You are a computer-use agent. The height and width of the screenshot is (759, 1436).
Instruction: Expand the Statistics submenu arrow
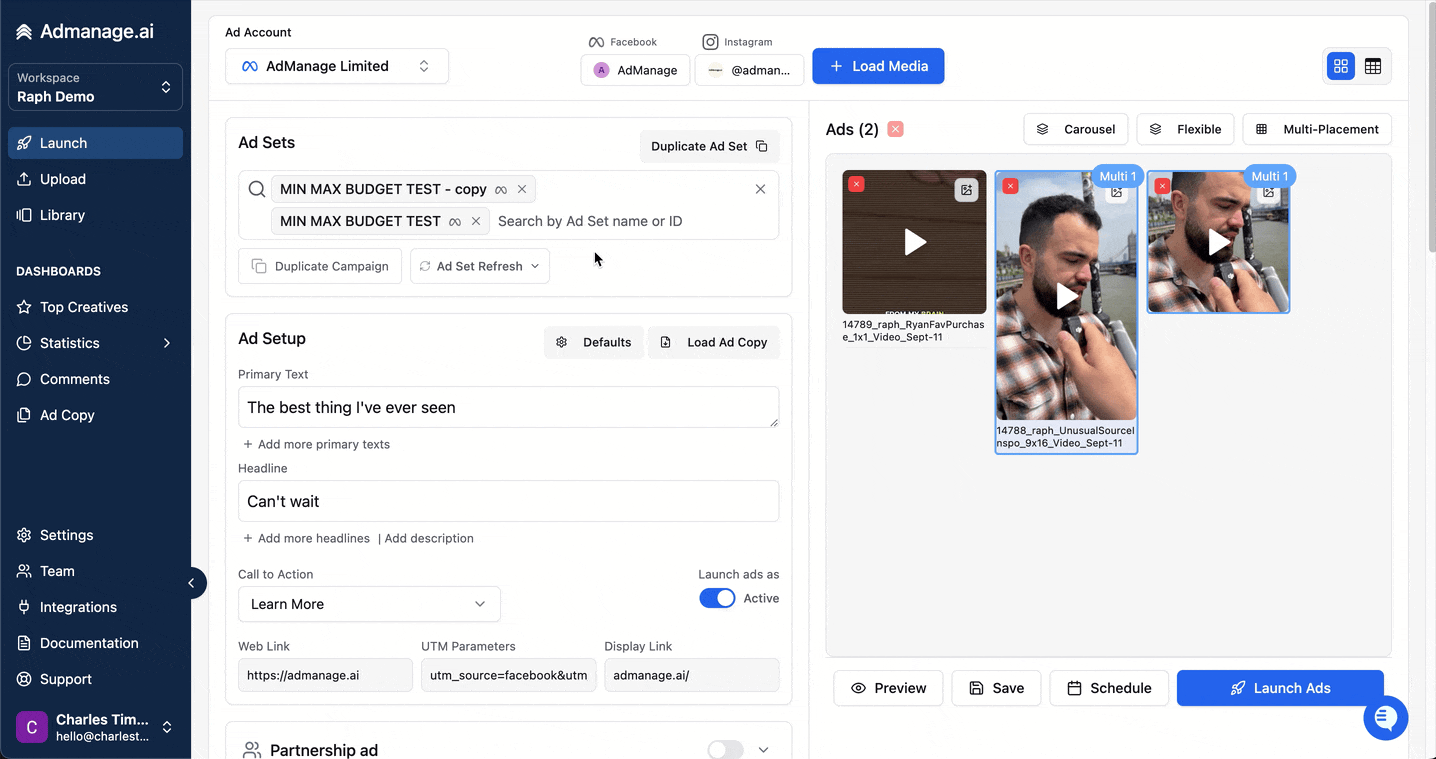[x=167, y=343]
